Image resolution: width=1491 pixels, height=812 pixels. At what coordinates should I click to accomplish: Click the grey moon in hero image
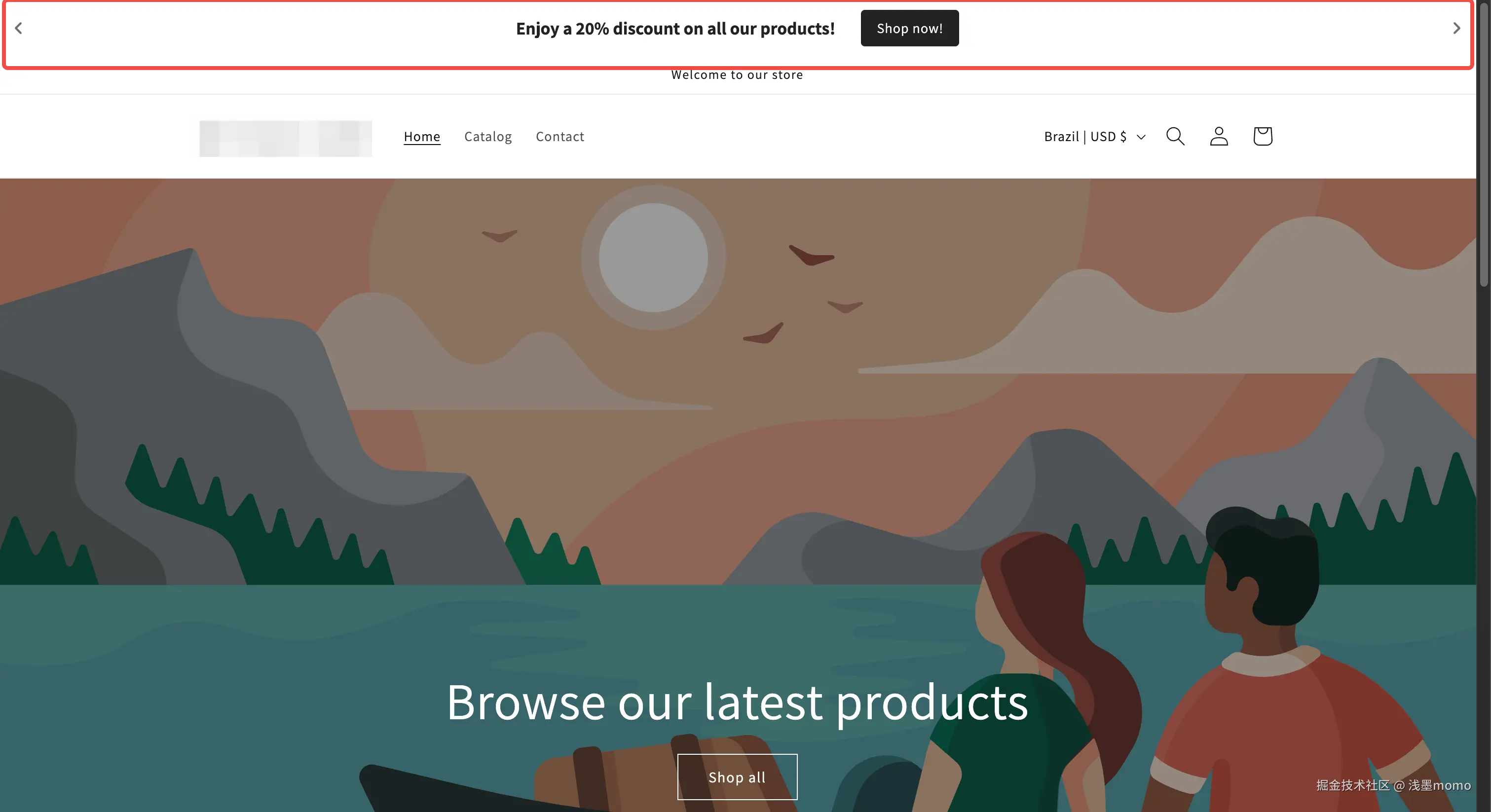pyautogui.click(x=653, y=258)
